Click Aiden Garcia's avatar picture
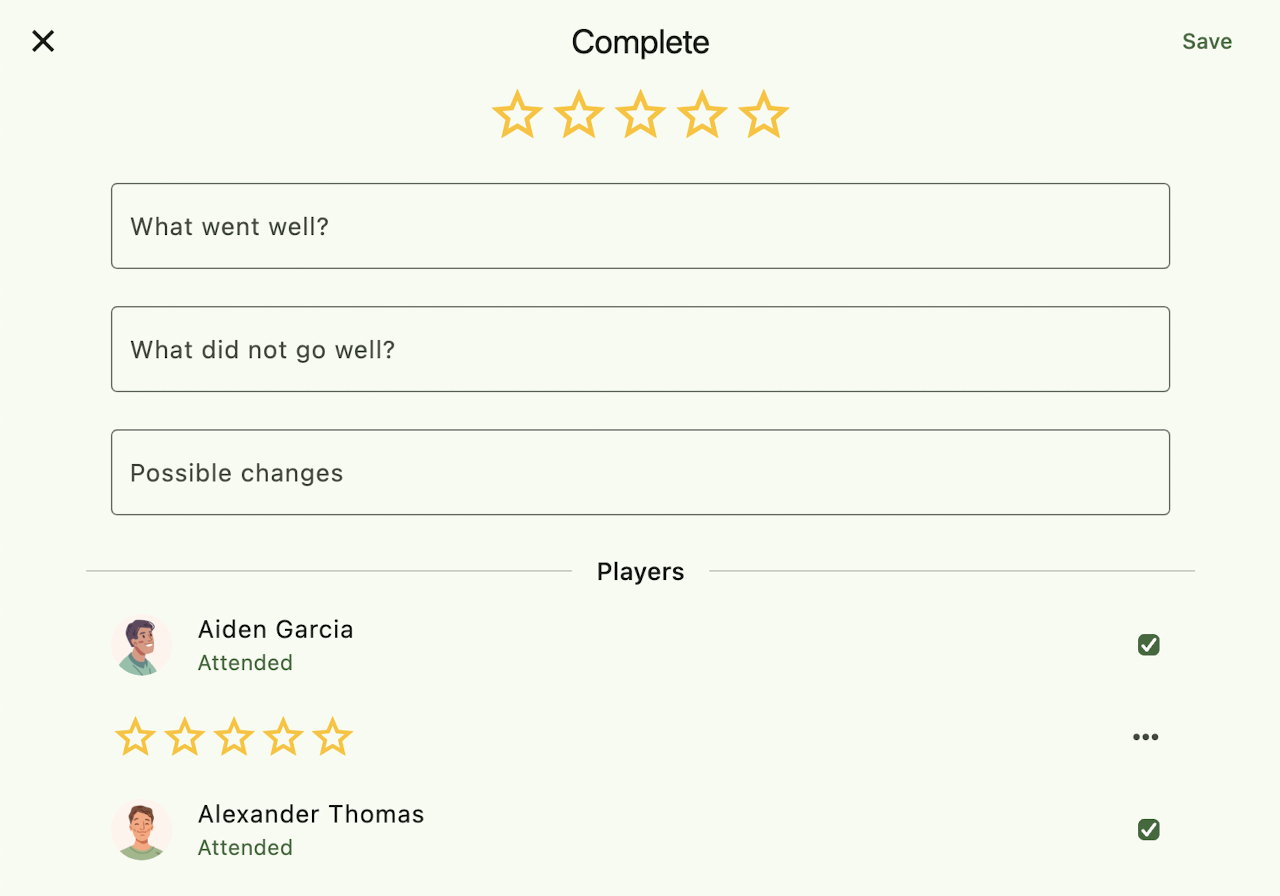The image size is (1280, 896). pos(141,645)
